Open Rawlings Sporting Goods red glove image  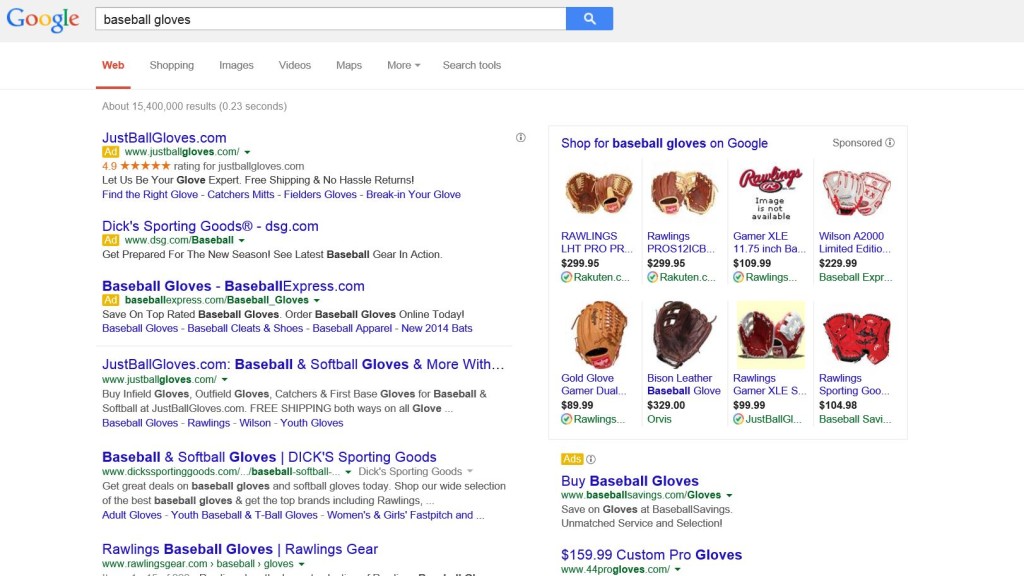856,338
